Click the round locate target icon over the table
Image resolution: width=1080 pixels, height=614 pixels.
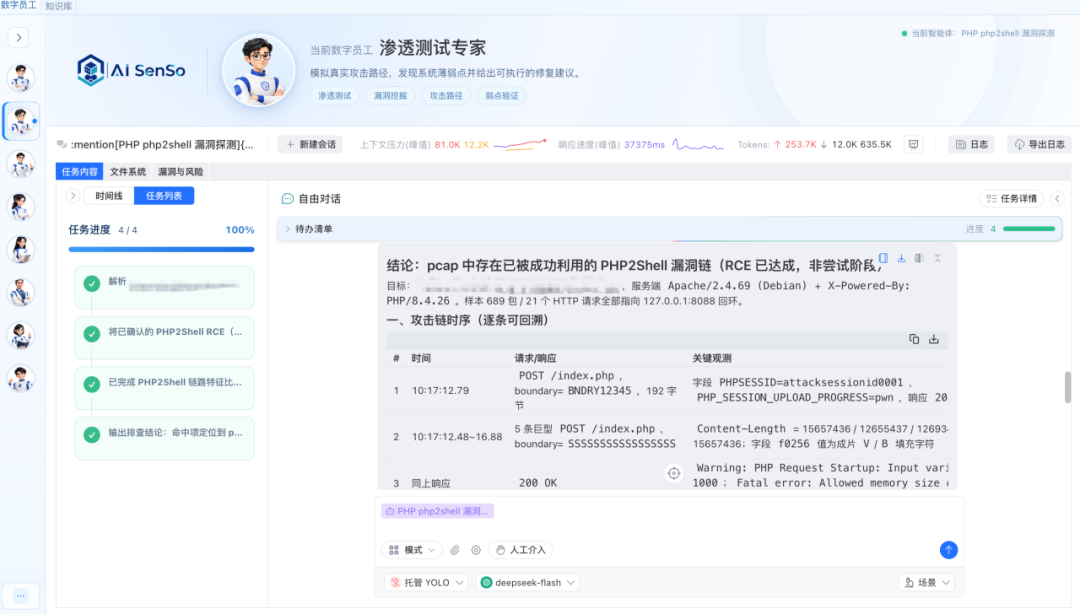(674, 473)
